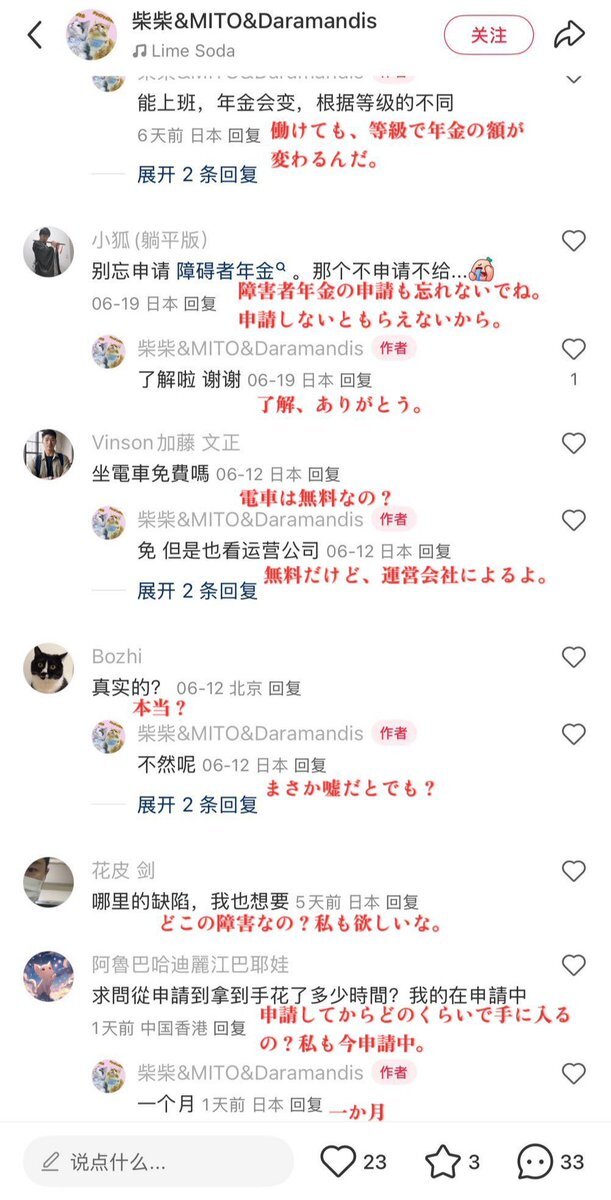
Task: Expand the 2 replies under 免 但是也看运营公司
Action: coord(197,591)
